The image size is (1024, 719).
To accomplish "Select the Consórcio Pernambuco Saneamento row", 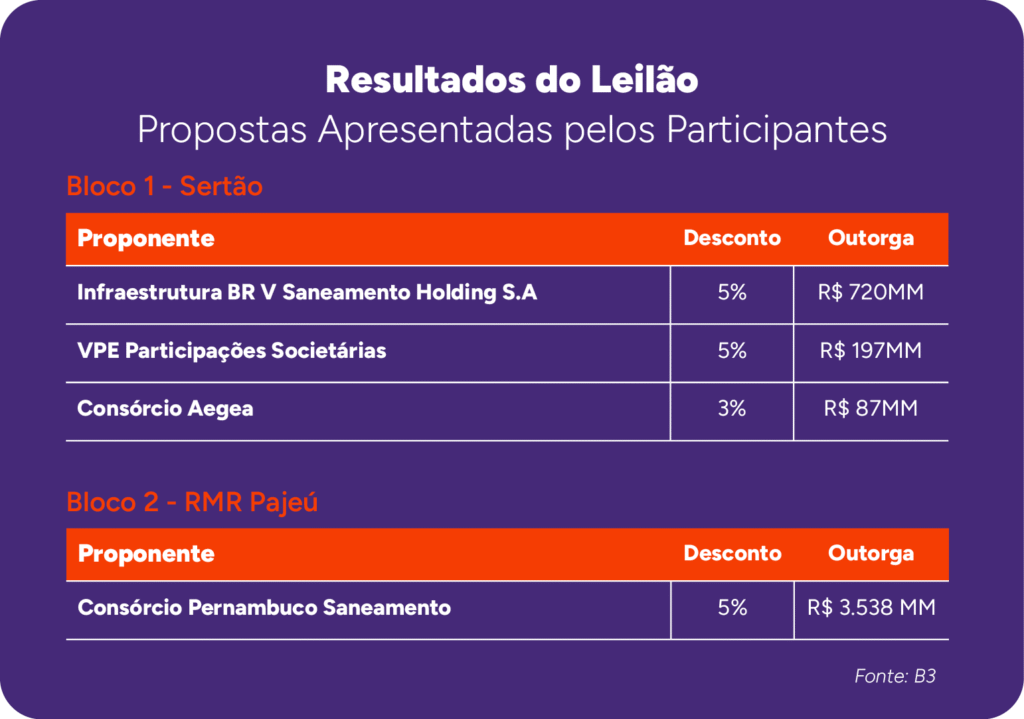I will click(x=264, y=608).
